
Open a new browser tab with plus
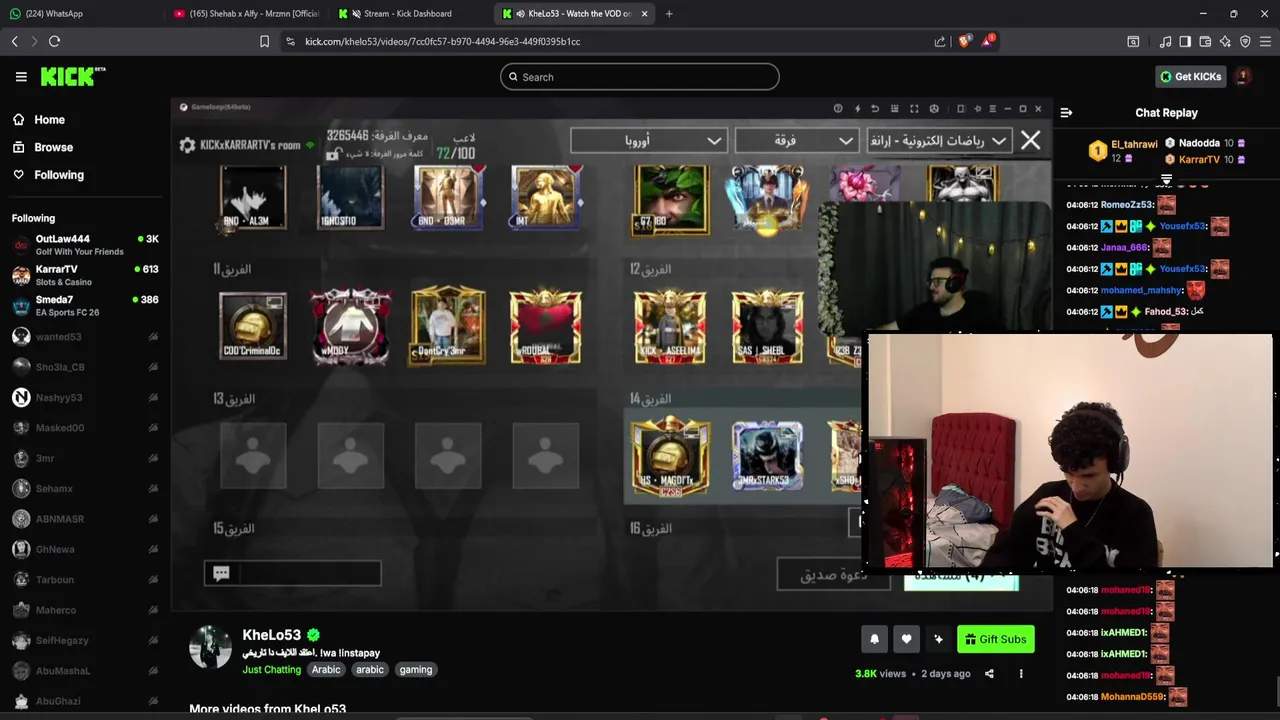tap(669, 14)
